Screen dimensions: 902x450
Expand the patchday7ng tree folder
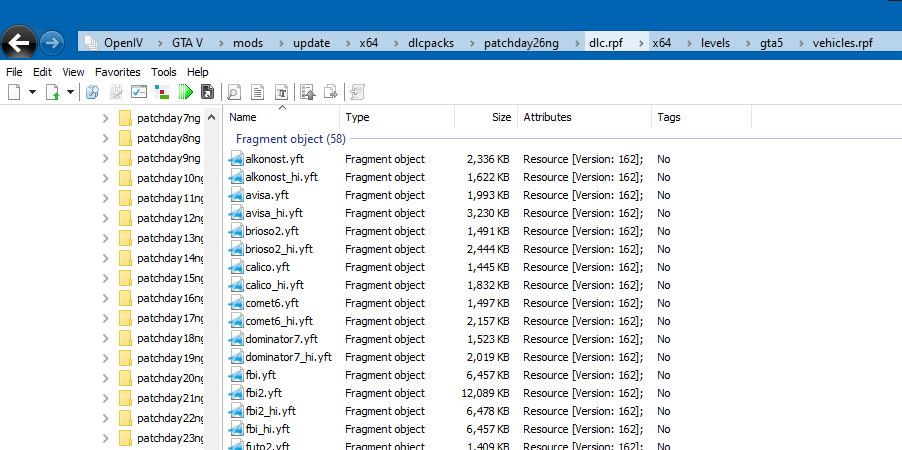[x=105, y=118]
